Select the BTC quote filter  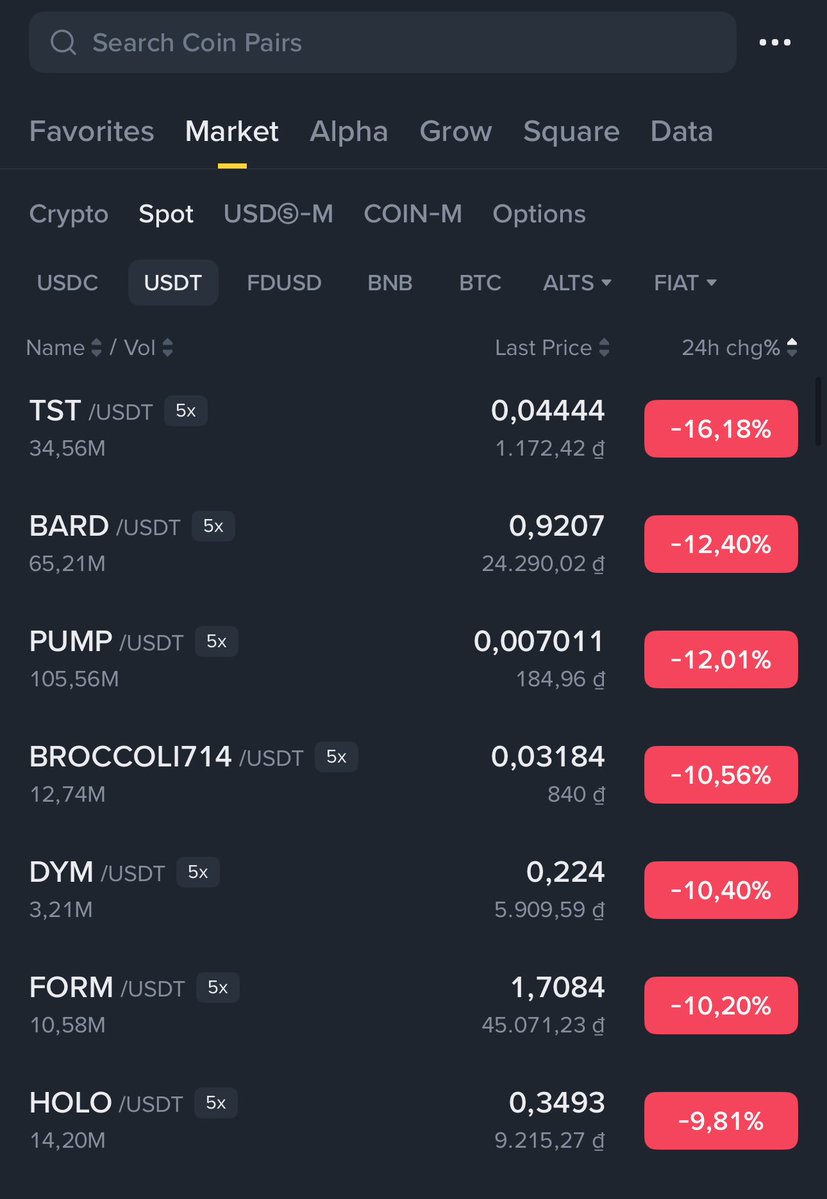click(x=480, y=283)
